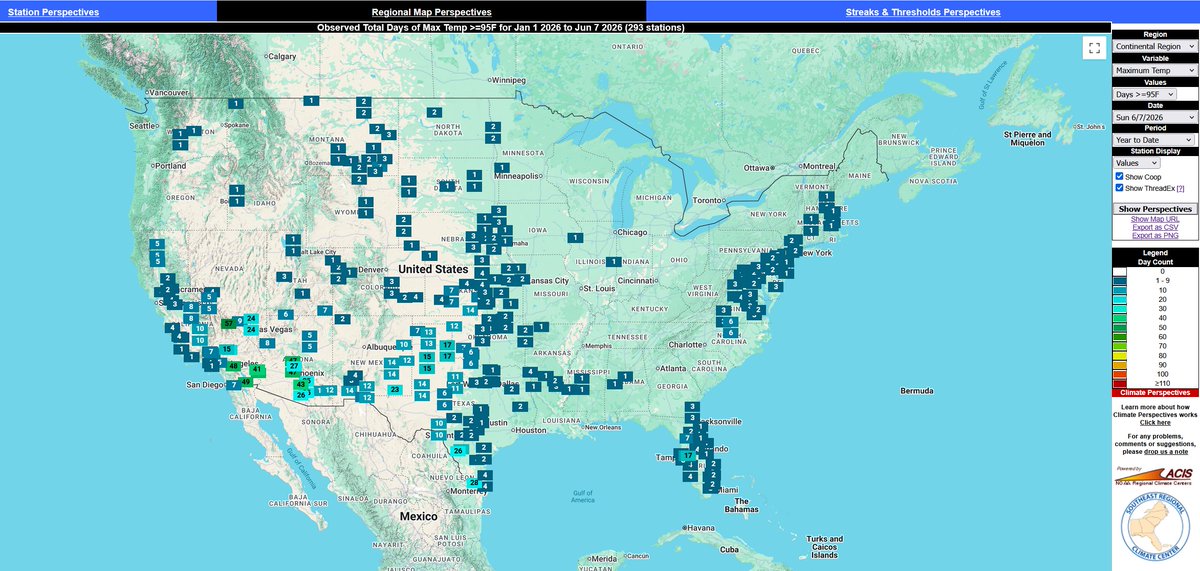This screenshot has width=1200, height=571.
Task: Open the ACIS logo link
Action: (x=1155, y=475)
